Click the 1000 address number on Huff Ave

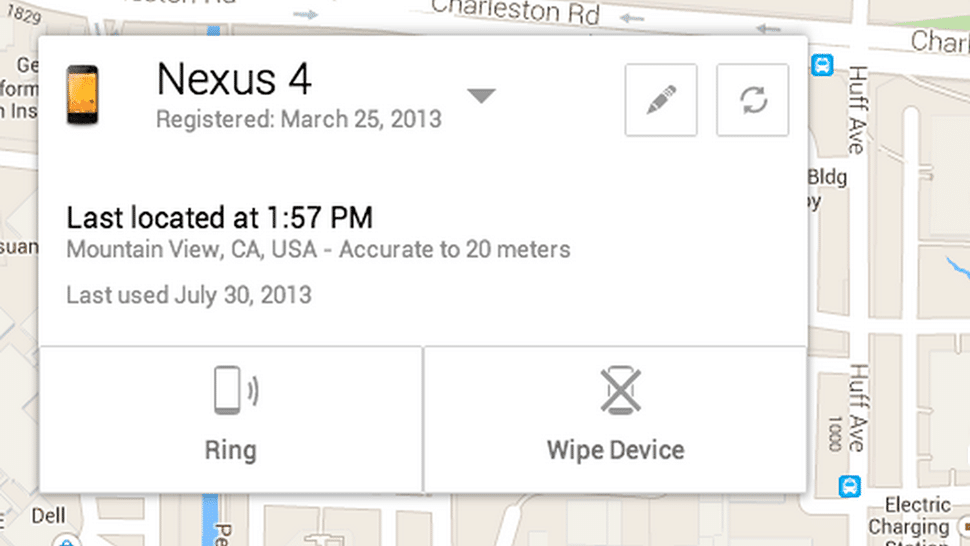(835, 432)
